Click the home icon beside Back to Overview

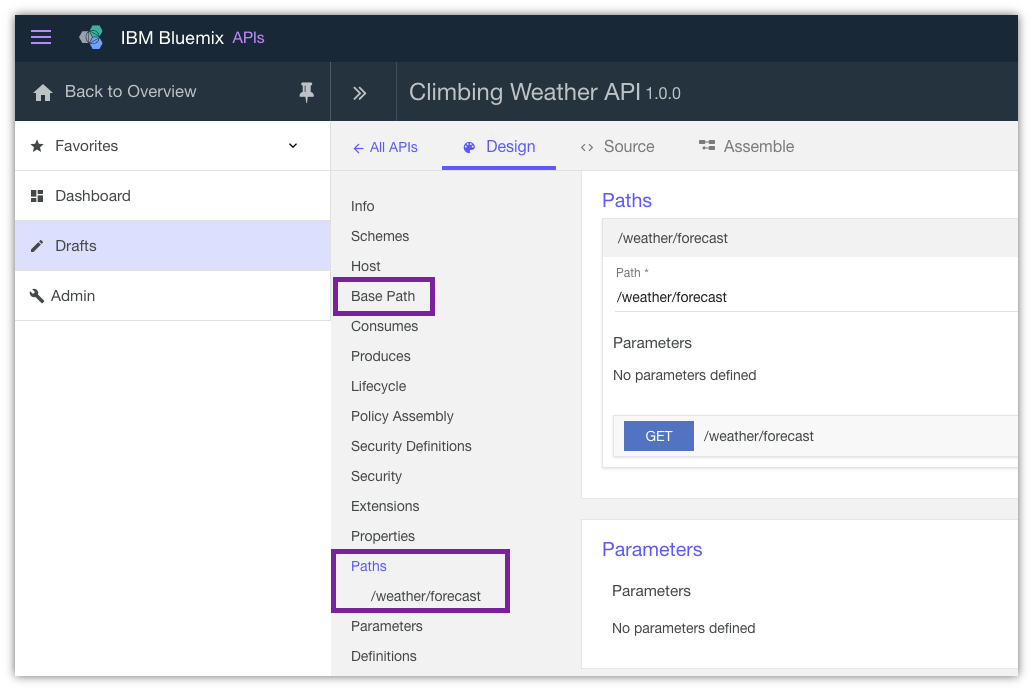tap(42, 91)
